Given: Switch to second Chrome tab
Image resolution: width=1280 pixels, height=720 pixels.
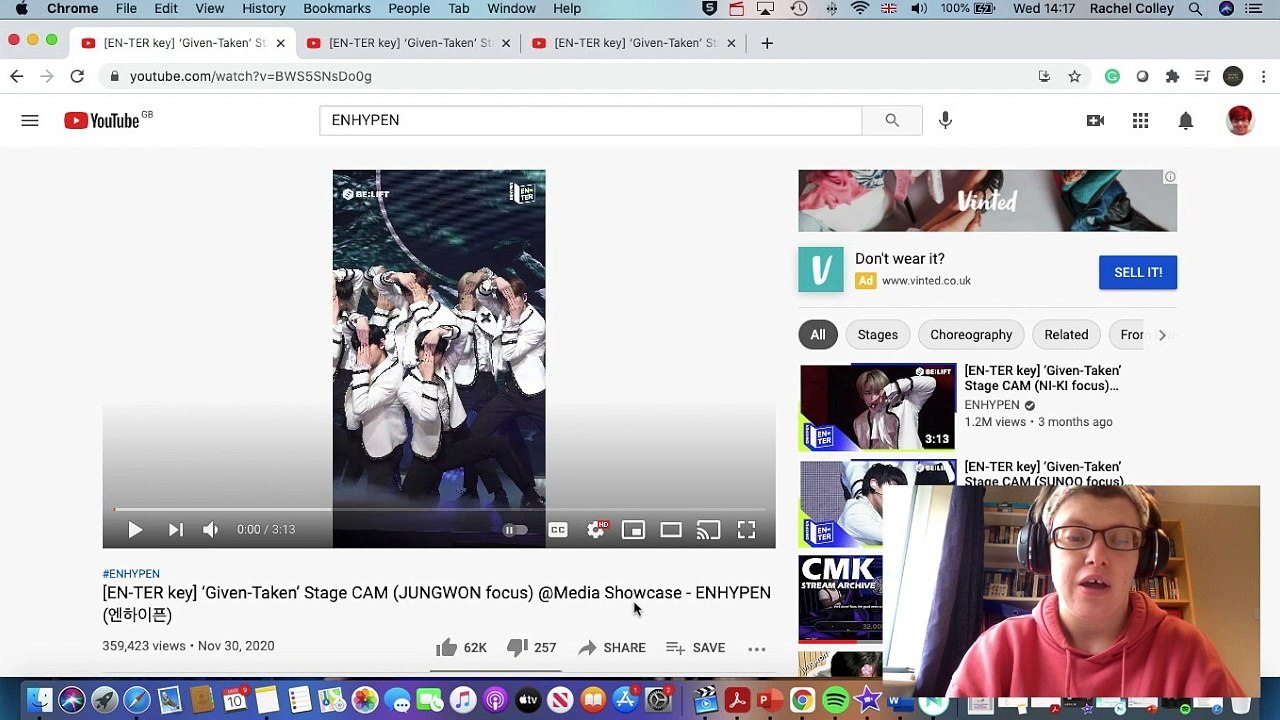Looking at the screenshot, I should [x=410, y=43].
